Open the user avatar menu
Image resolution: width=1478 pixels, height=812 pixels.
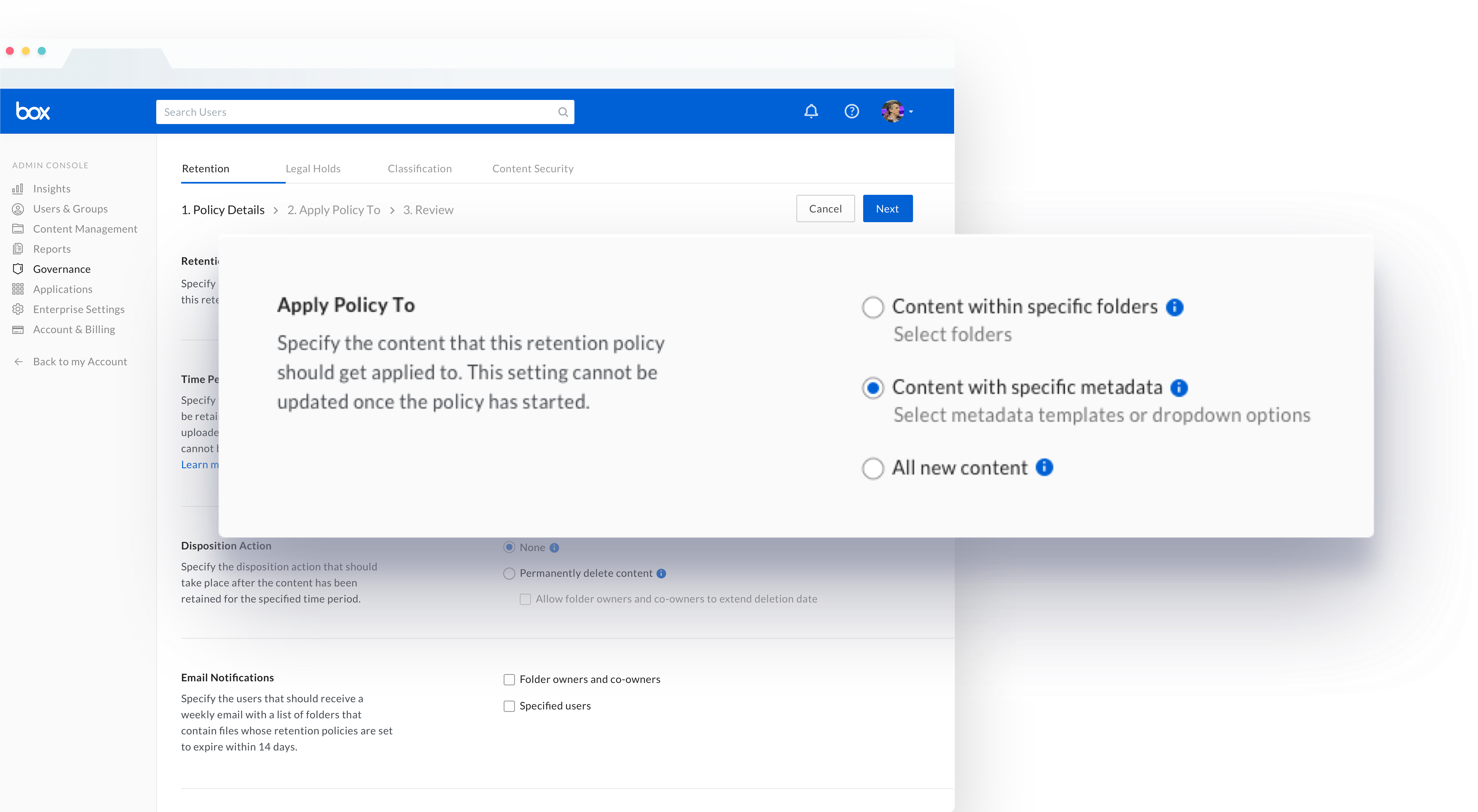(893, 111)
